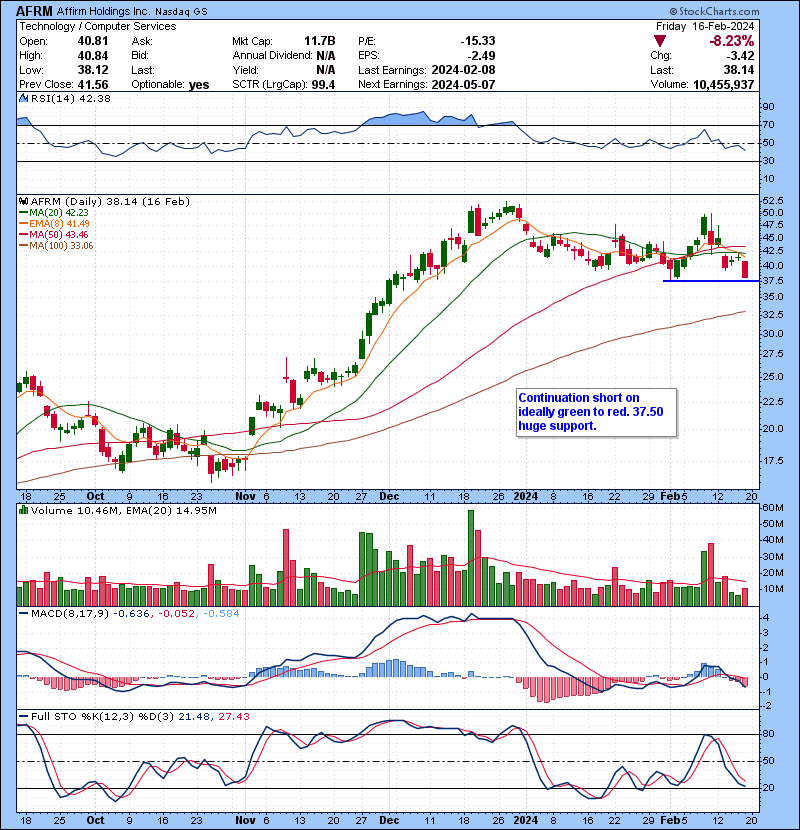
Task: Click the P/E value -15.33
Action: tap(478, 41)
